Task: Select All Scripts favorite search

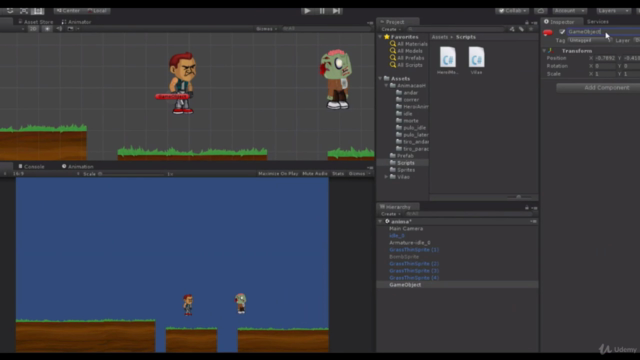Action: point(406,65)
